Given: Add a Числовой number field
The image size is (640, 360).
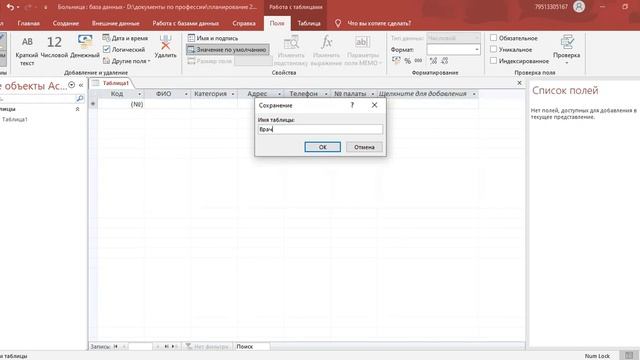Looking at the screenshot, I should click(54, 47).
